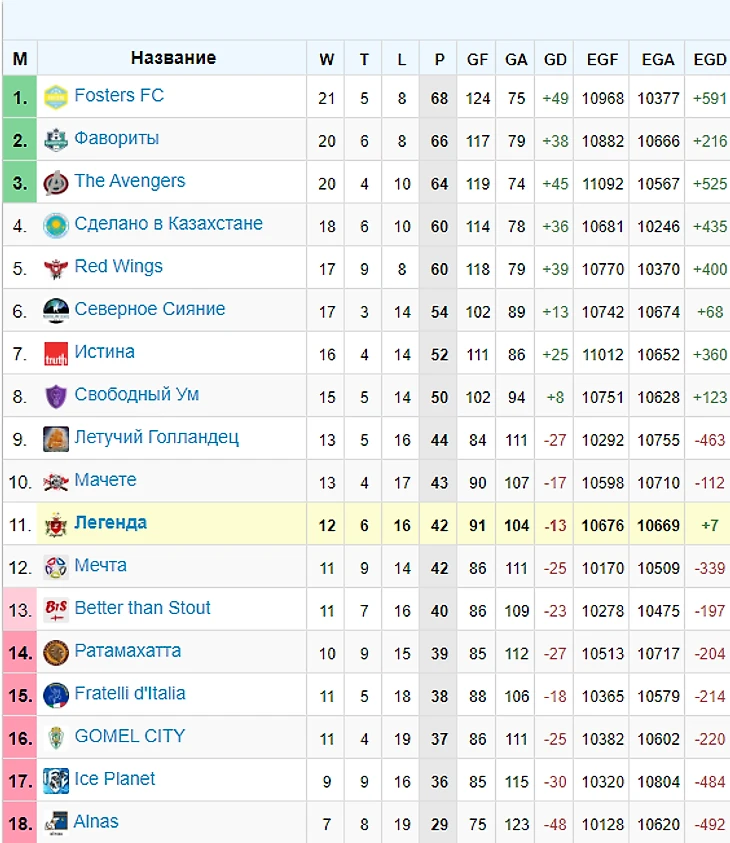Click the Истина red truth logo
Screen dimensions: 730x843
click(56, 354)
